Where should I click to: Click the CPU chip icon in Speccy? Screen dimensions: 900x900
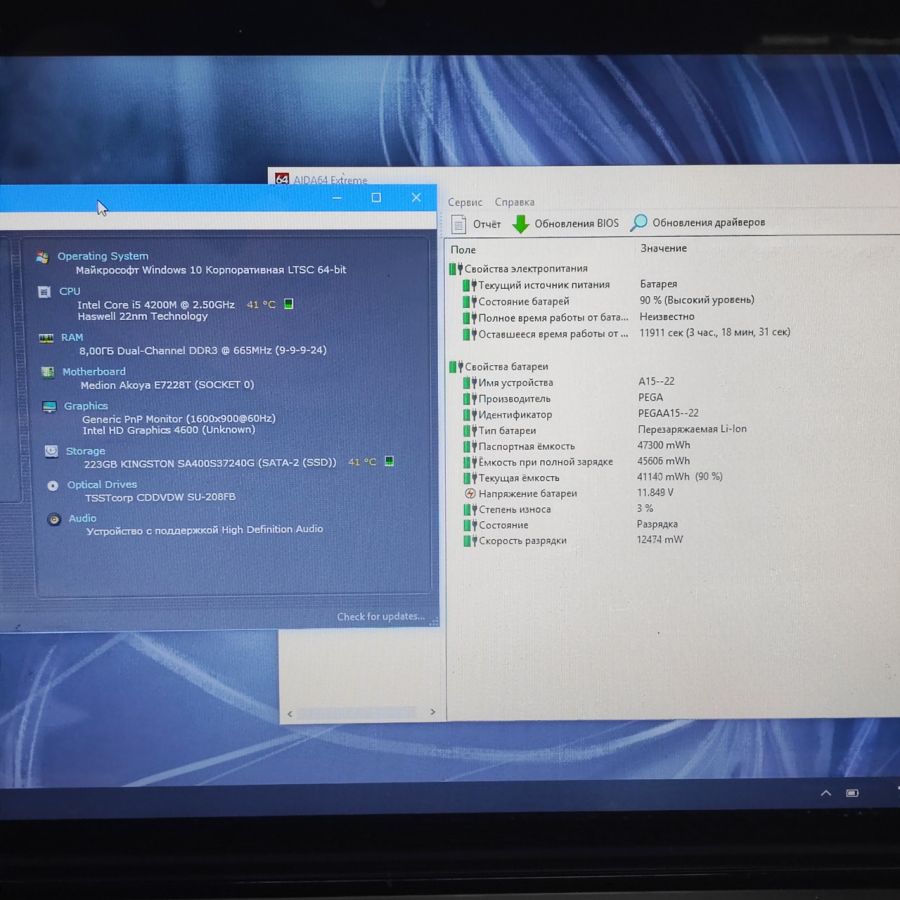[x=44, y=292]
